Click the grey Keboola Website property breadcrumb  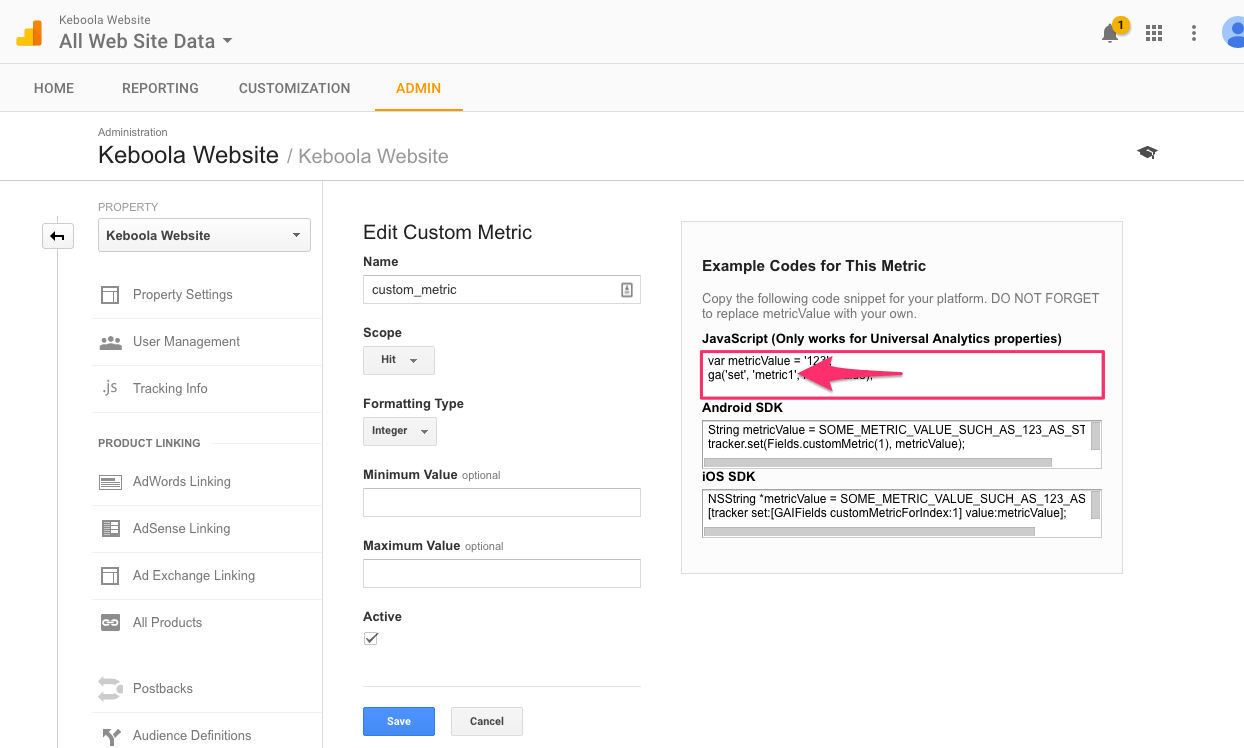(x=373, y=156)
